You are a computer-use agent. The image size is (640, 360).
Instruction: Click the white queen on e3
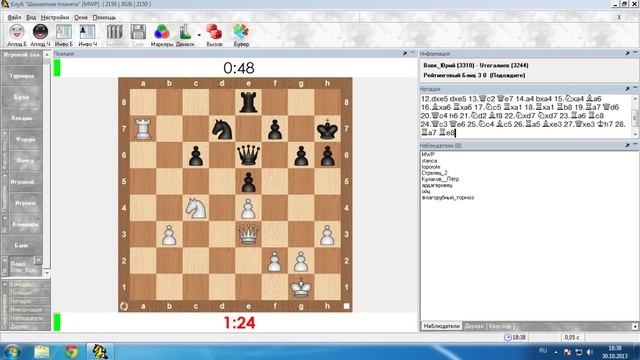(248, 234)
